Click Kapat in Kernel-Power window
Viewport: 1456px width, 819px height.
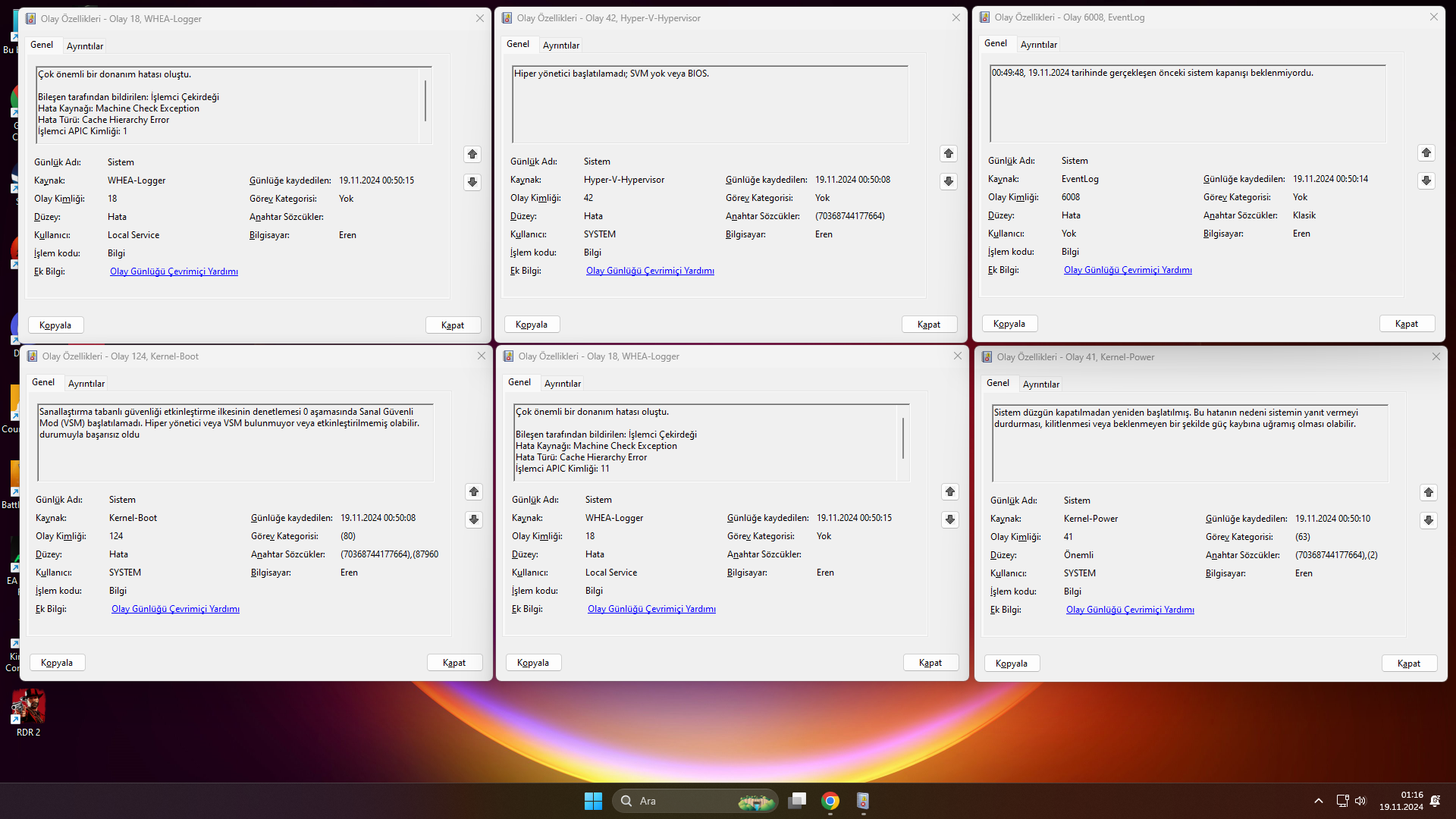[1409, 664]
